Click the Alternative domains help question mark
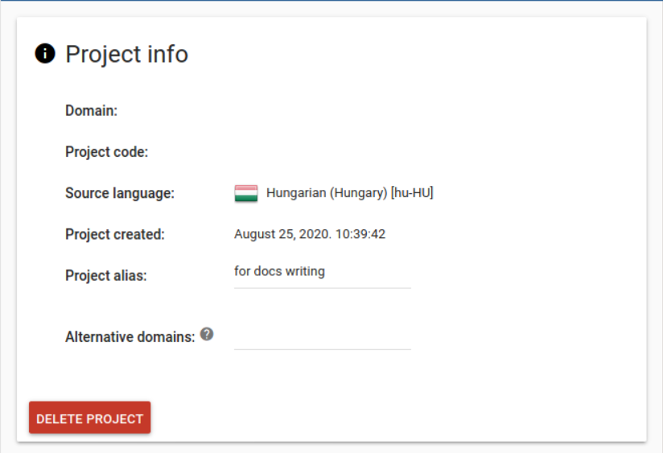Screen dimensions: 663x453 (207, 334)
